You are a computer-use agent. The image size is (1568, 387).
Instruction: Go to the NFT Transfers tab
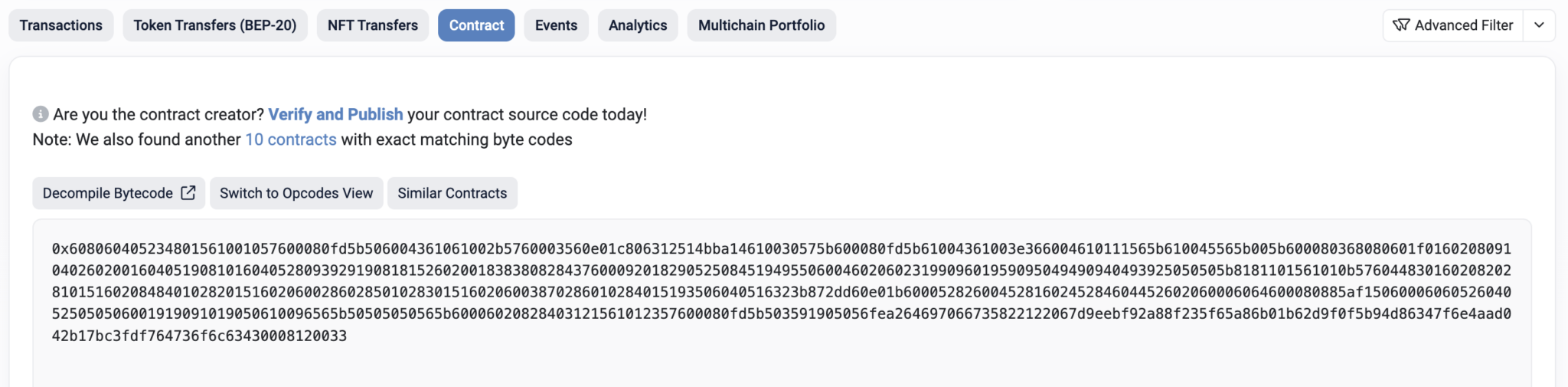point(373,25)
